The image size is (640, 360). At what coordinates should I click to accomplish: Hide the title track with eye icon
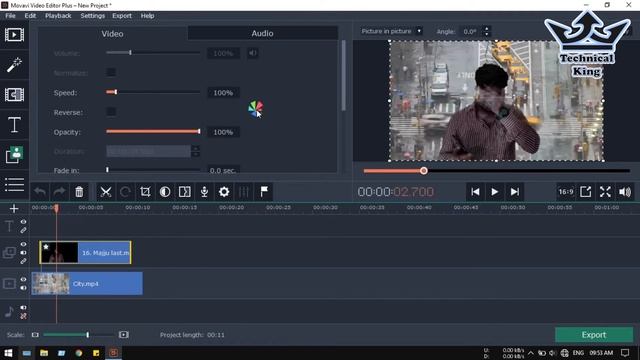(23, 222)
